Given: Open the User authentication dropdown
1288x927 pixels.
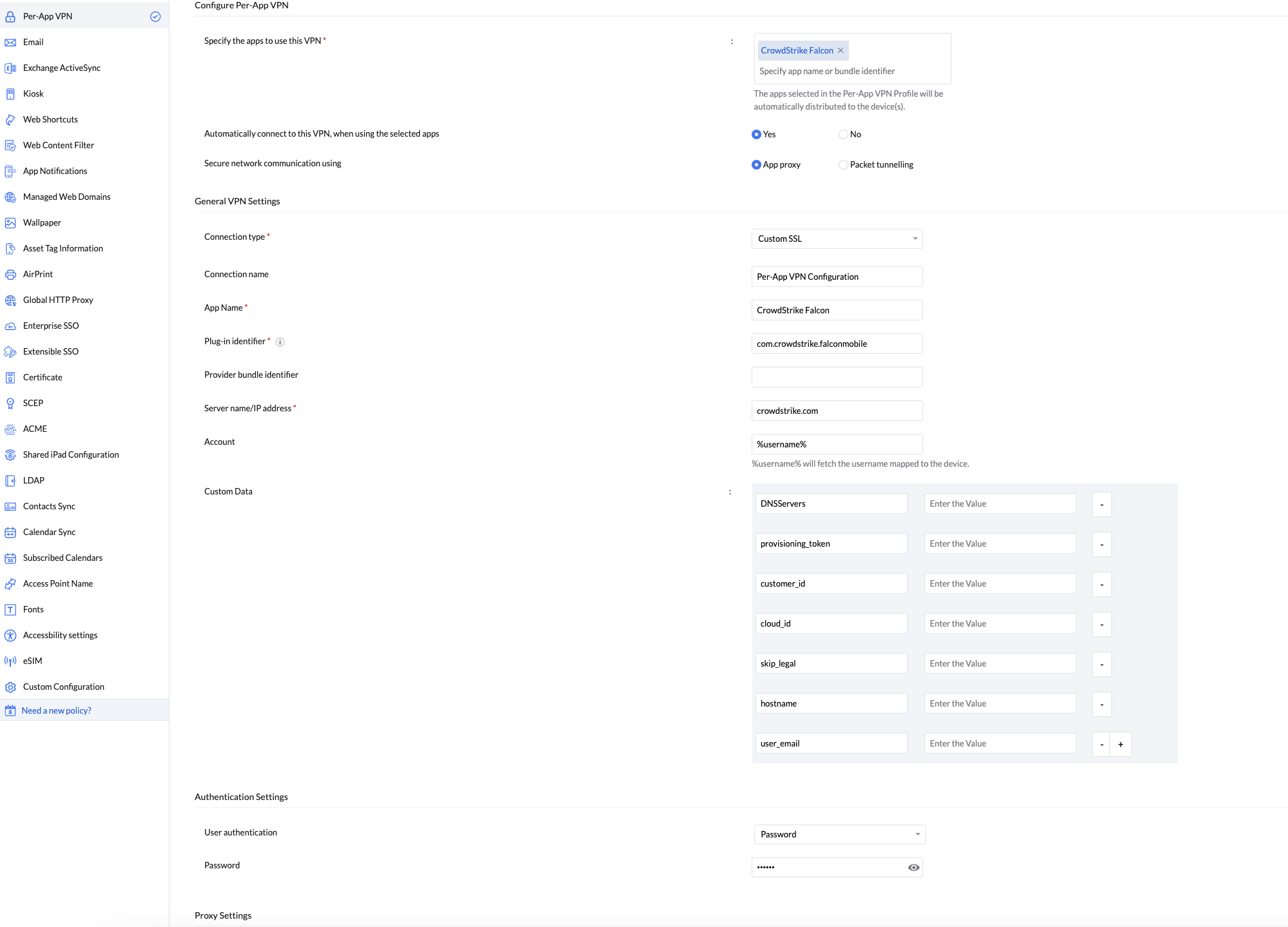Looking at the screenshot, I should click(839, 835).
